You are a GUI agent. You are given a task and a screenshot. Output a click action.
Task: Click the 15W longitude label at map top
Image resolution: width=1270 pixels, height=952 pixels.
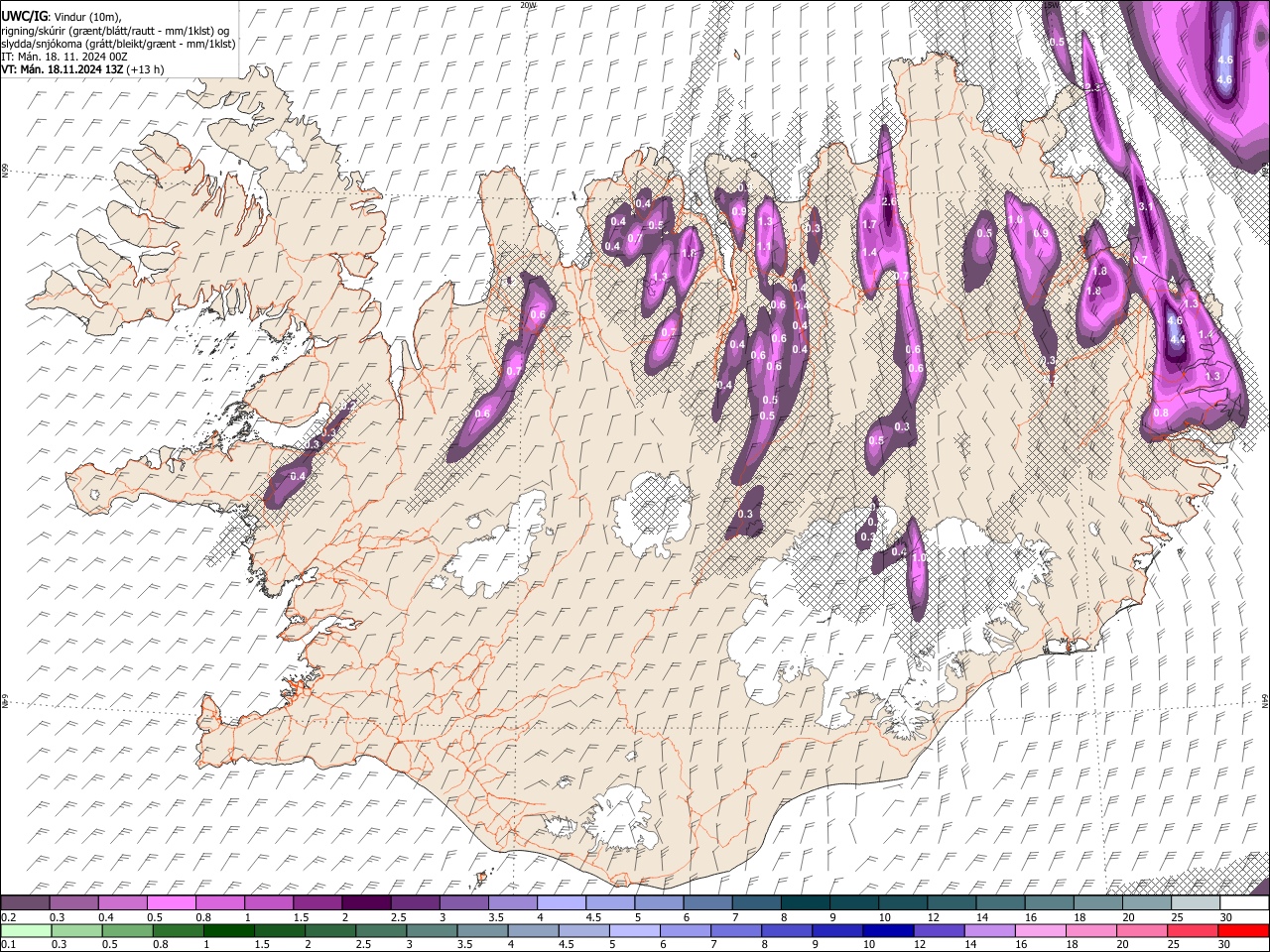[x=1049, y=5]
